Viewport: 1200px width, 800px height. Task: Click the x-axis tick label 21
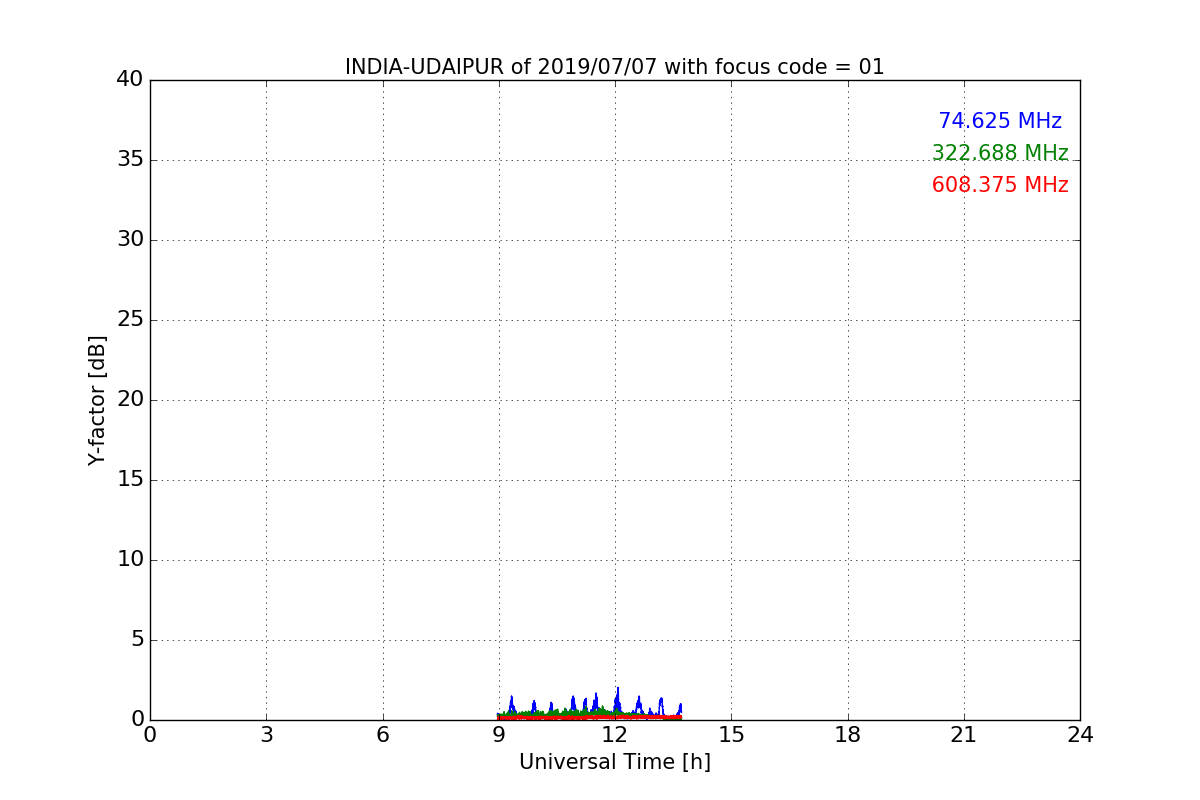click(x=964, y=735)
